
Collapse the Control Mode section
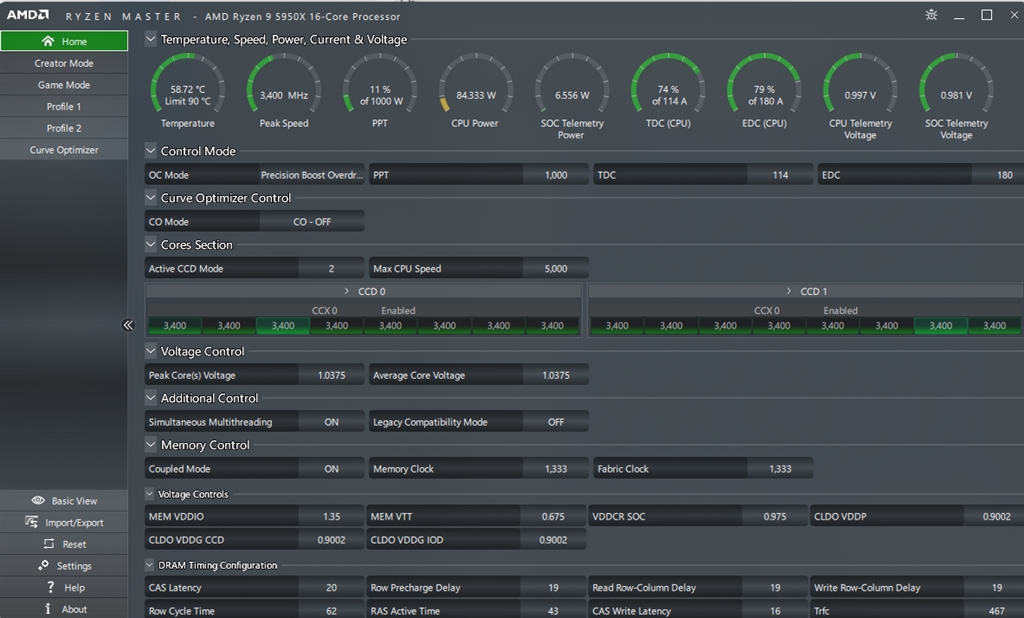pyautogui.click(x=151, y=151)
